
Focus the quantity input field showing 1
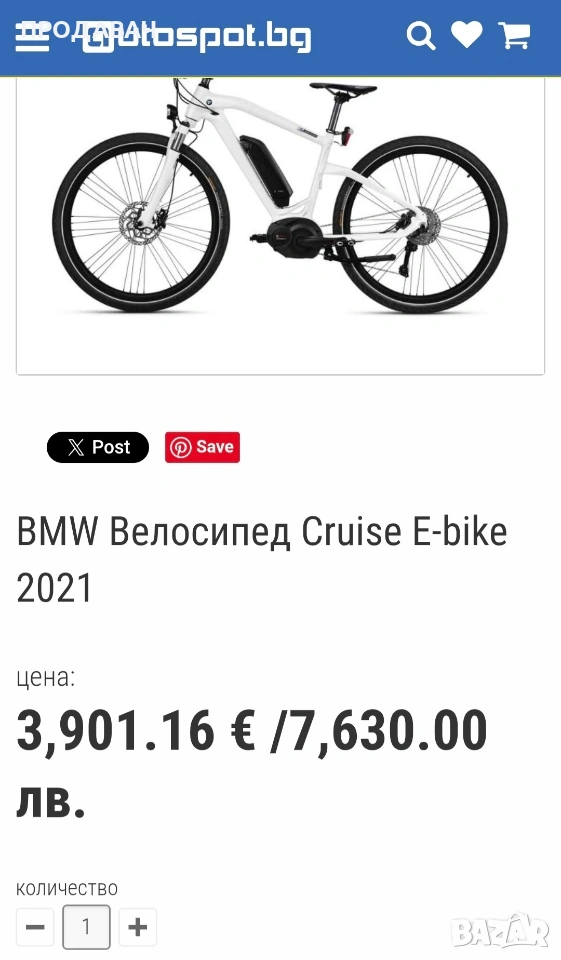click(86, 926)
